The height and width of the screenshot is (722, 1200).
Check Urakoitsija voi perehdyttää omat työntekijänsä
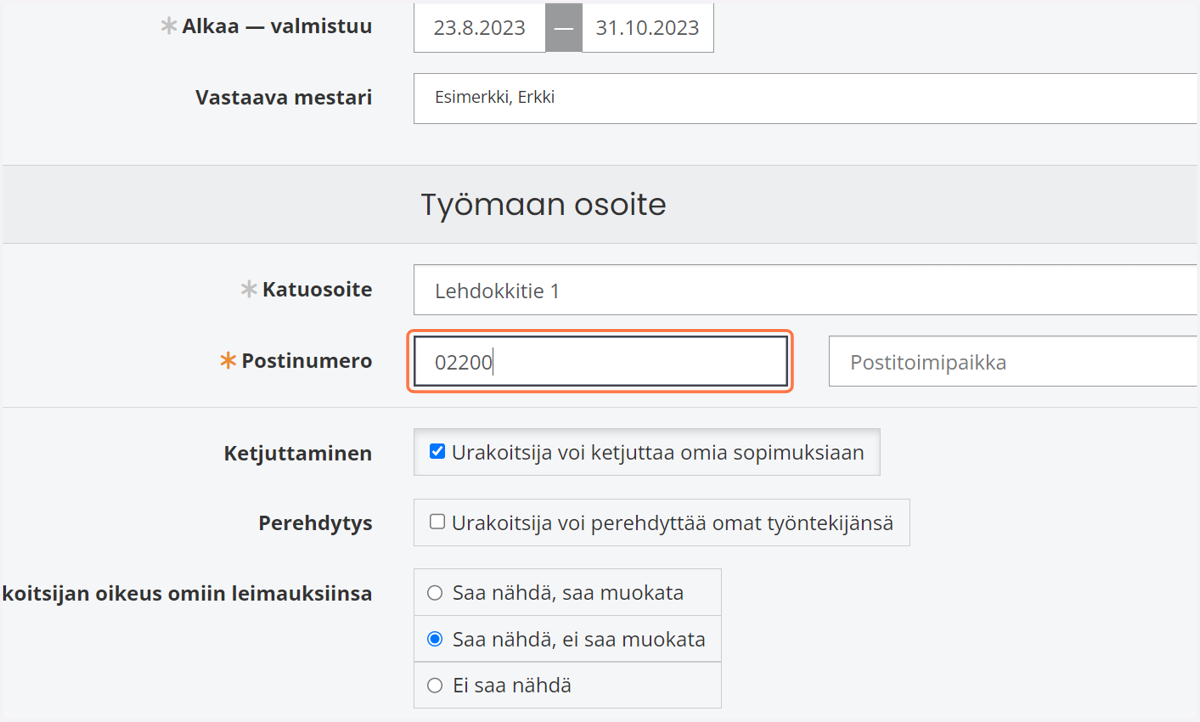point(437,521)
